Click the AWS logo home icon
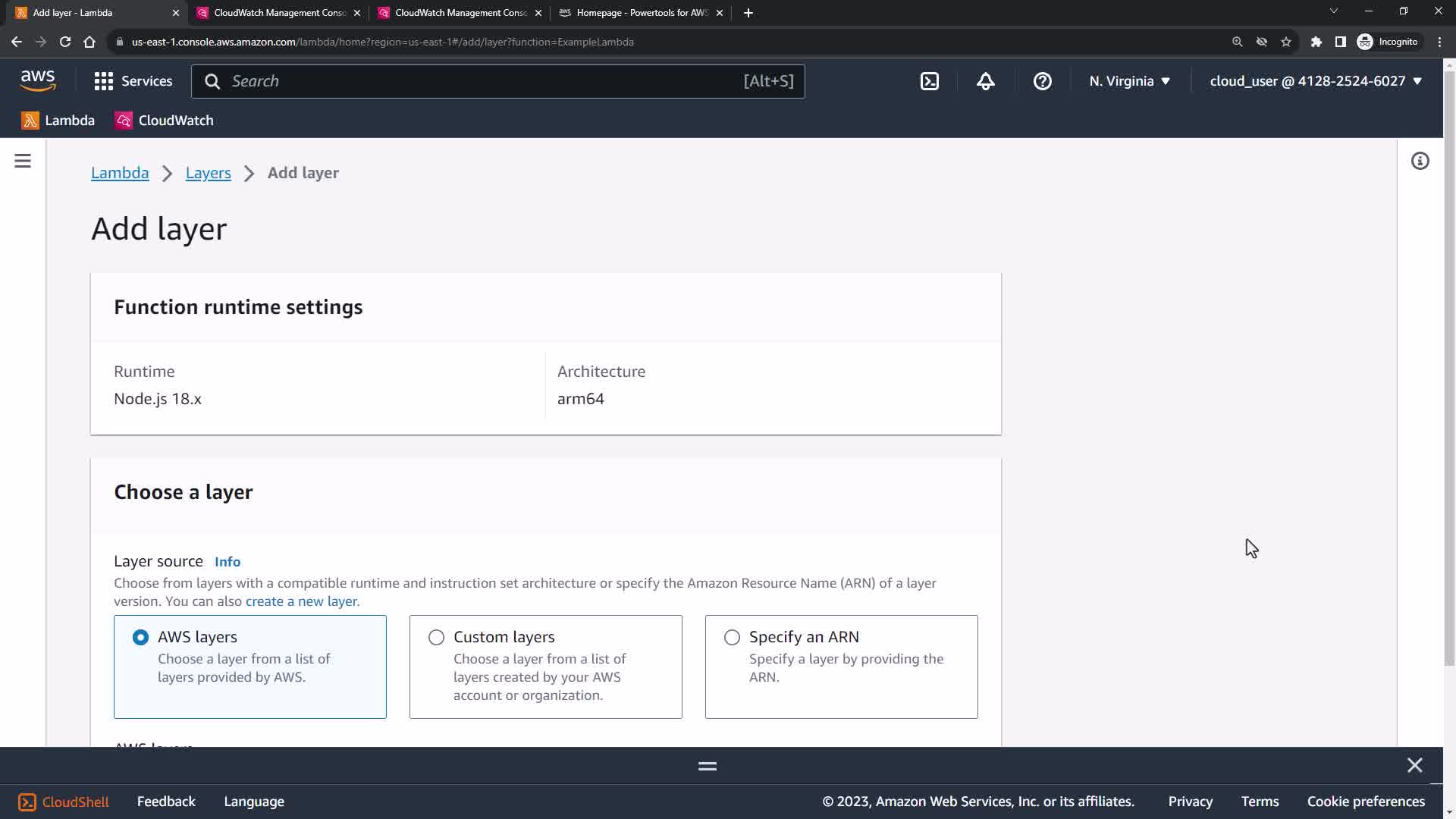The image size is (1456, 819). 38,80
